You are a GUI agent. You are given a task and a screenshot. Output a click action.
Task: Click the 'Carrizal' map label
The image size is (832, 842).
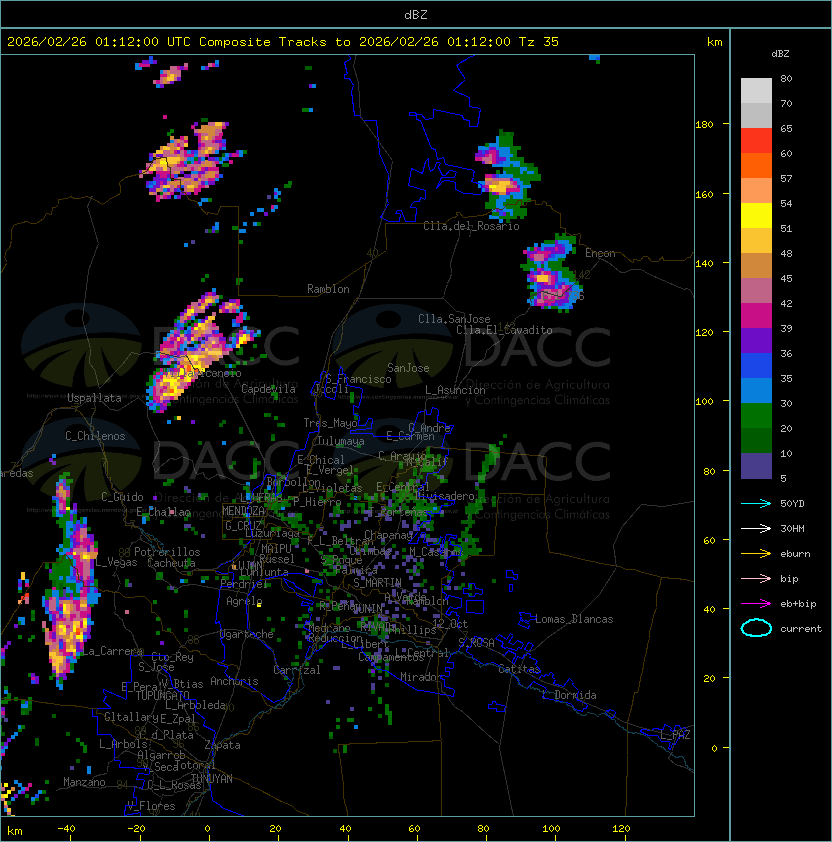(297, 670)
